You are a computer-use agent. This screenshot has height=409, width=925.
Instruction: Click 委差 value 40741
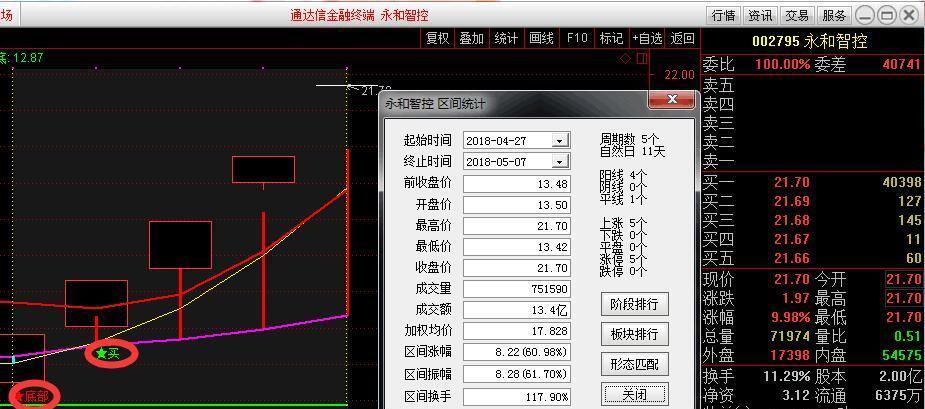click(902, 64)
